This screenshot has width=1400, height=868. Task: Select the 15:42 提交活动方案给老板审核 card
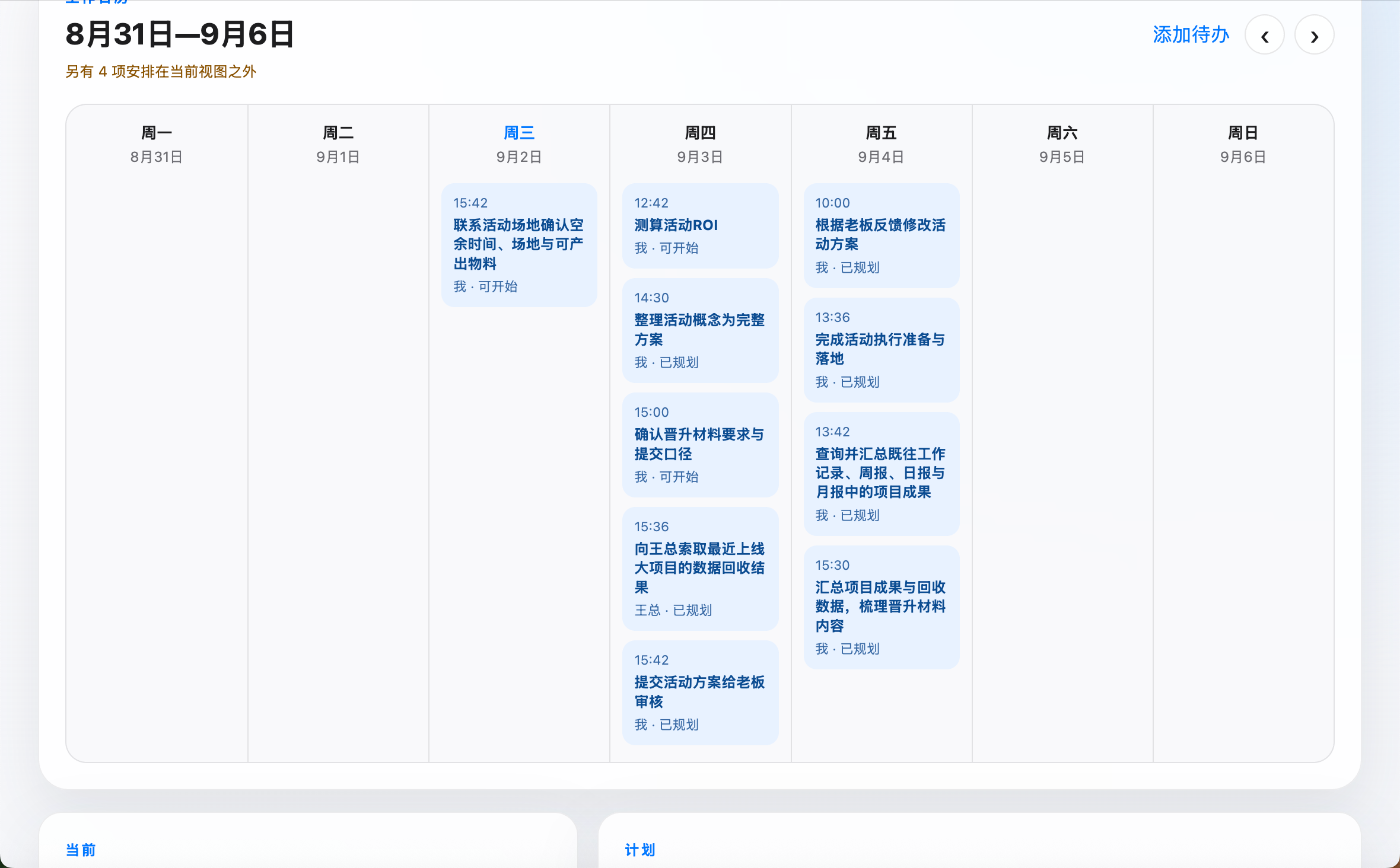click(x=700, y=693)
